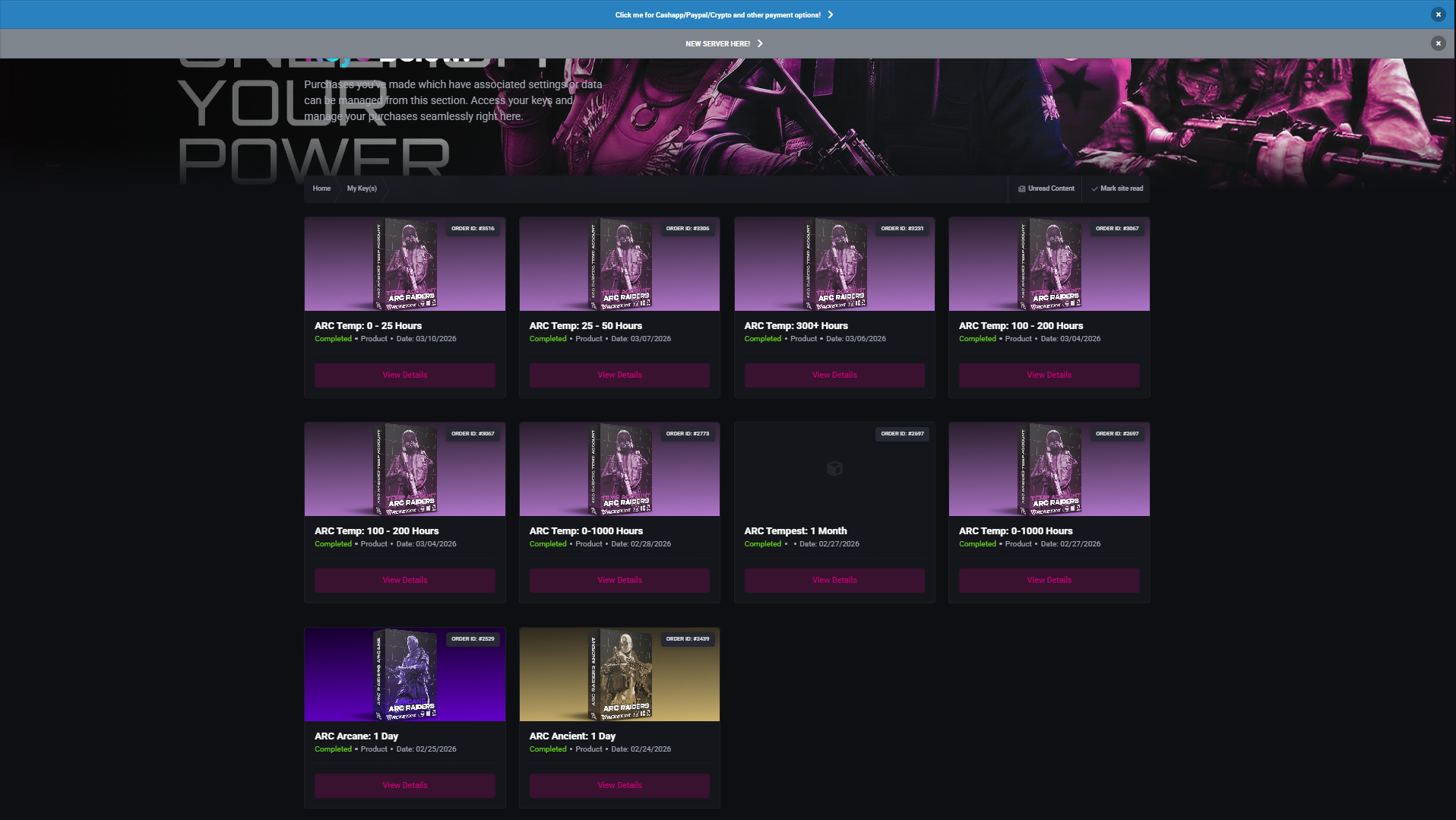This screenshot has height=820, width=1456.
Task: View Details for ARC Temp: 25 - 50 Hours
Action: [x=619, y=375]
